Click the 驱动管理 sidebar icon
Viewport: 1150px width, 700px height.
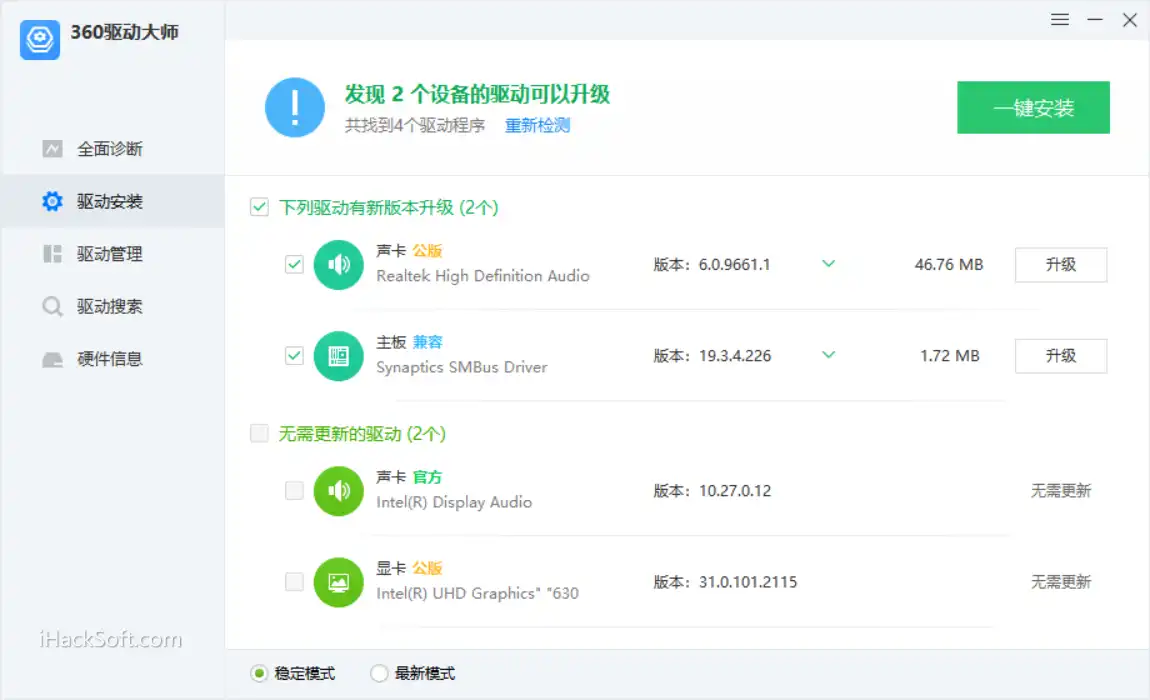(x=52, y=254)
